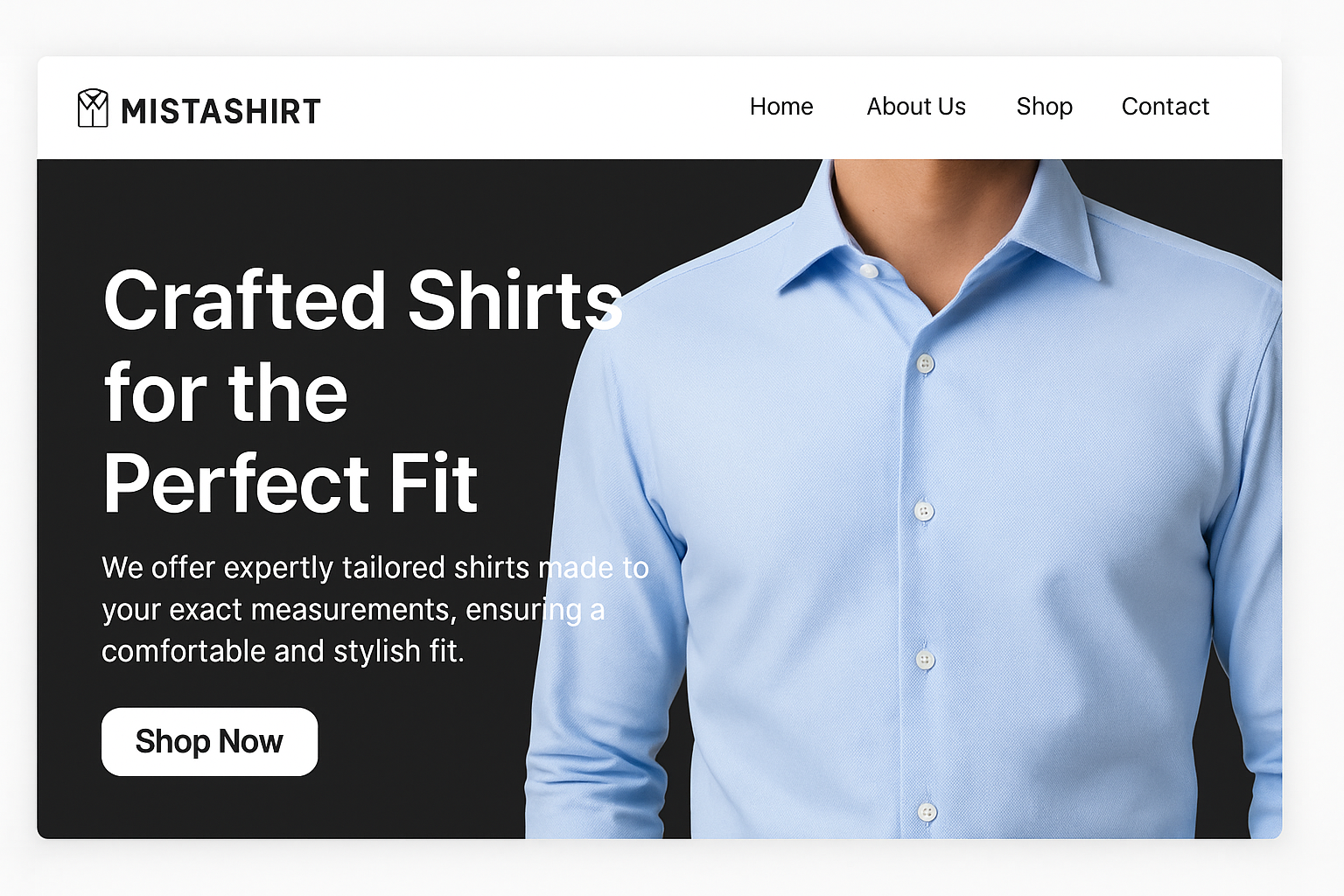1344x896 pixels.
Task: Click the lowest visible shirt button
Action: [x=927, y=812]
